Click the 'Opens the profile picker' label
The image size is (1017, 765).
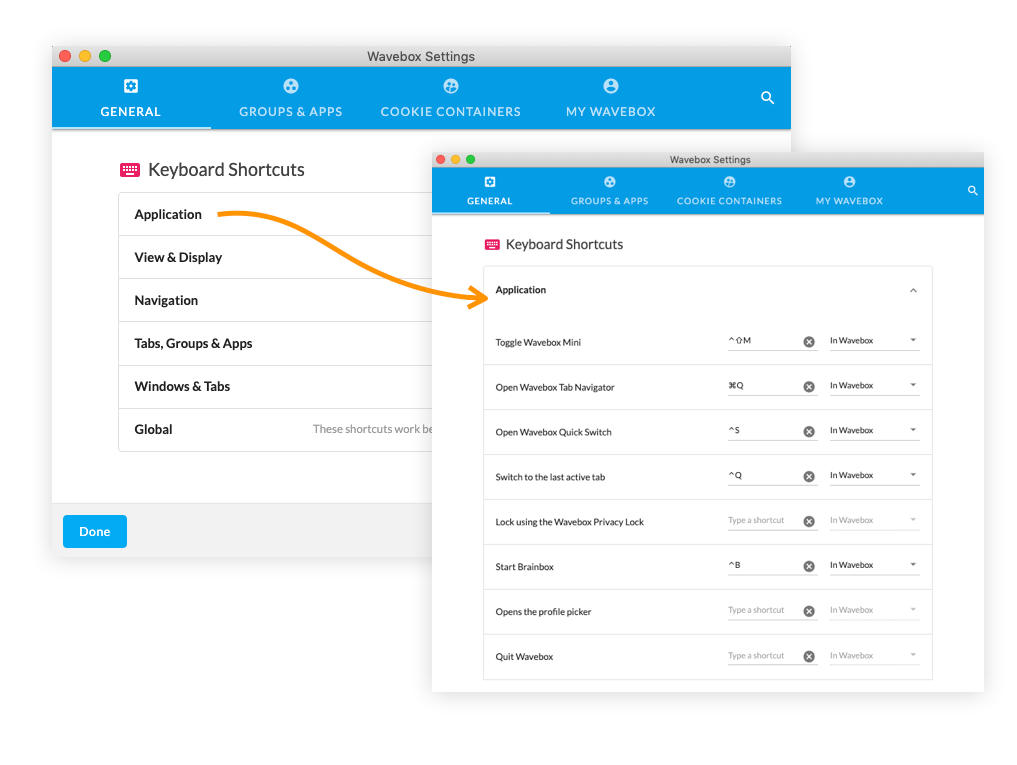(543, 612)
